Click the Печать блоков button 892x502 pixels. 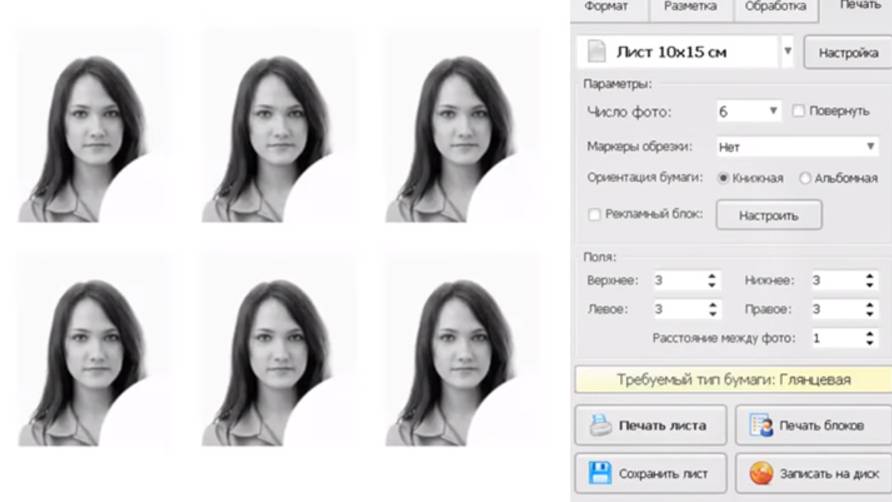(813, 425)
